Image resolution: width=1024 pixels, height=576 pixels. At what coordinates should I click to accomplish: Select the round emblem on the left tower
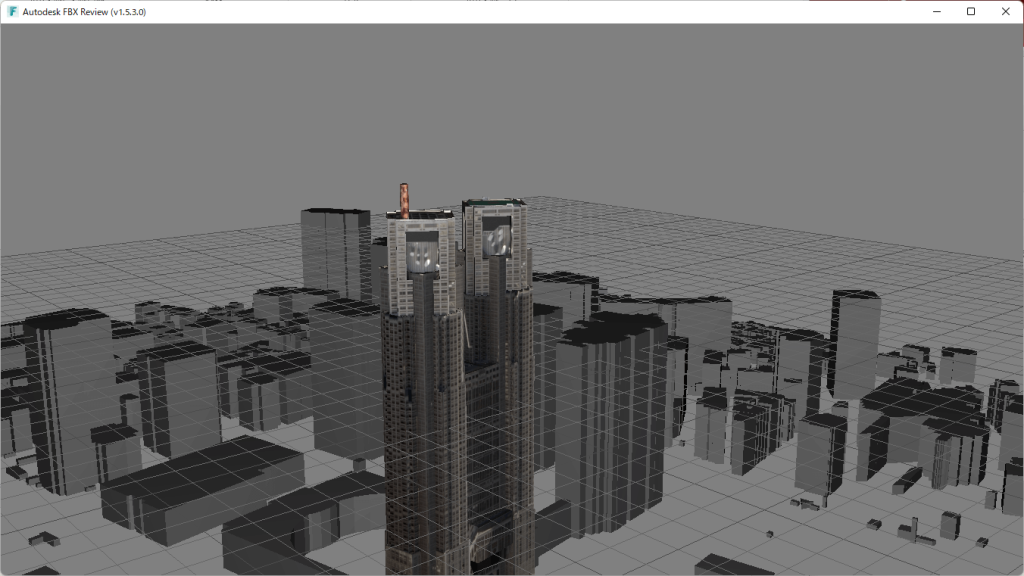[426, 255]
